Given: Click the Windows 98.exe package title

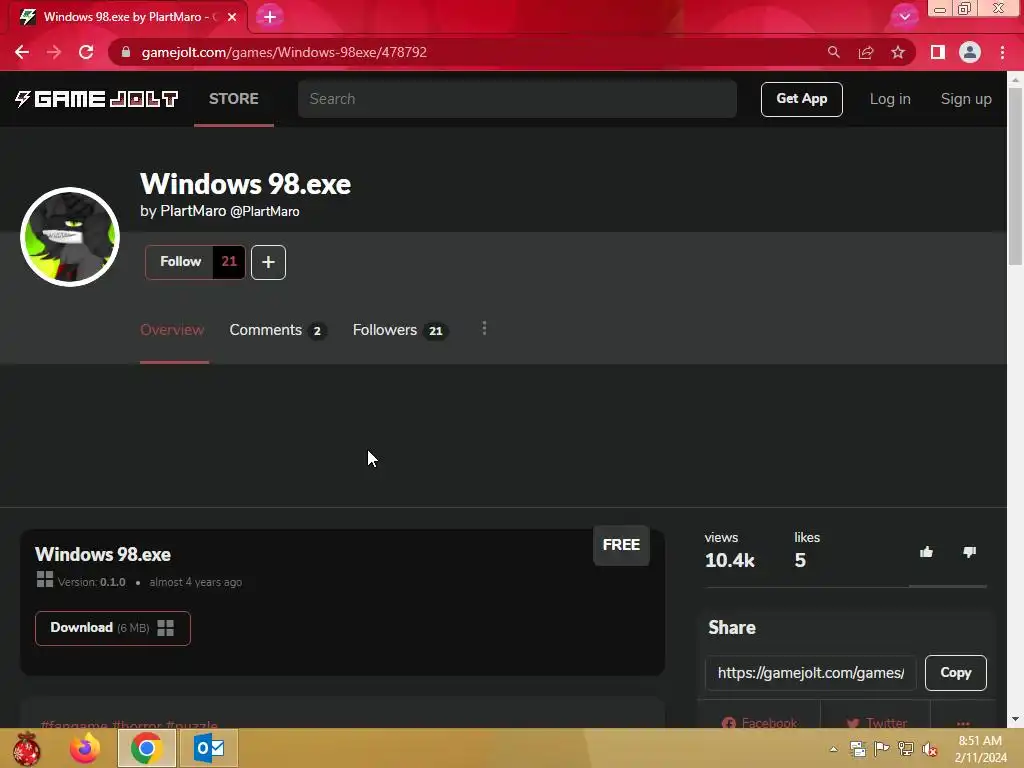Looking at the screenshot, I should (x=103, y=554).
